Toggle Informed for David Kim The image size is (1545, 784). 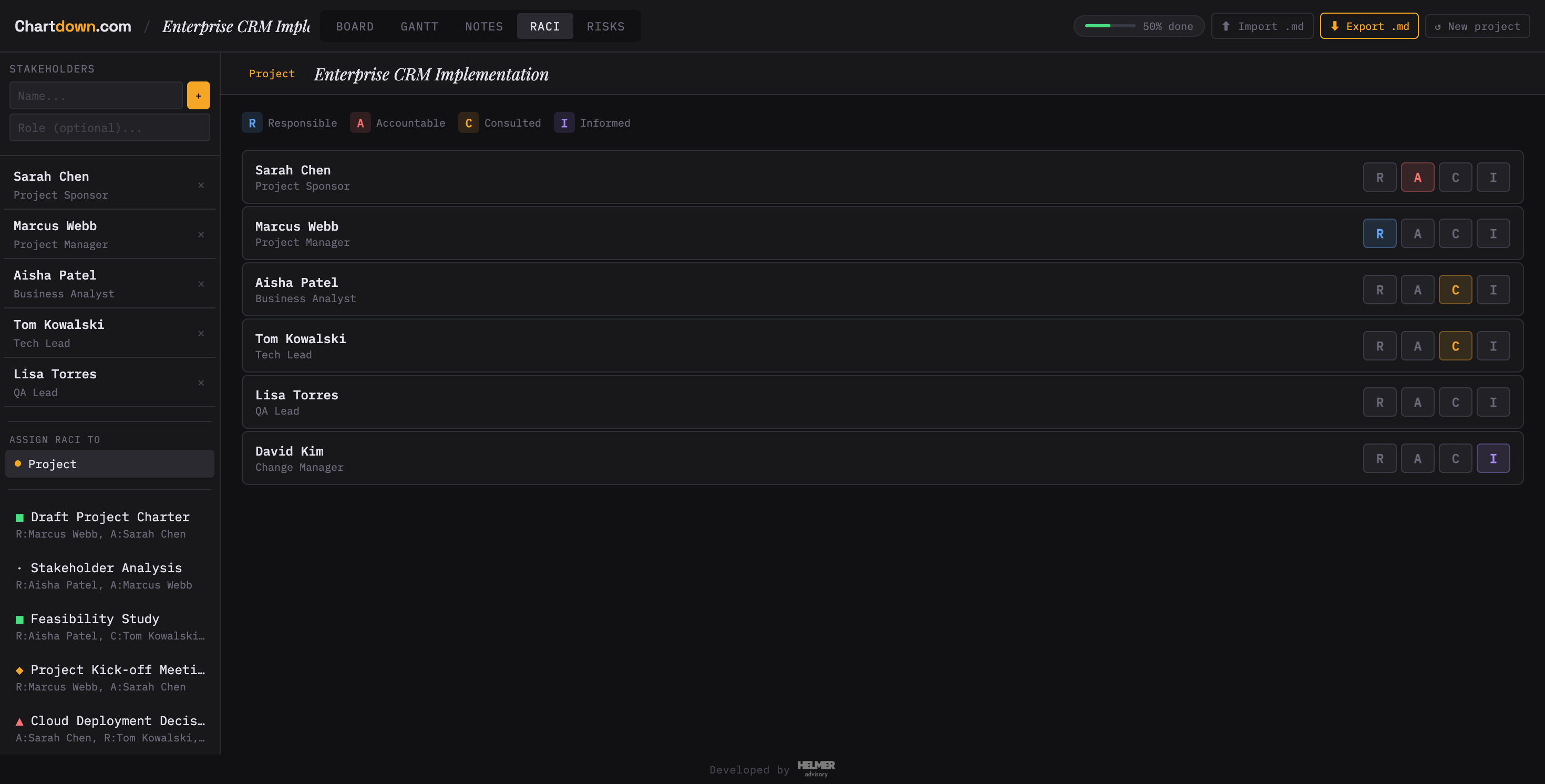[x=1493, y=459]
